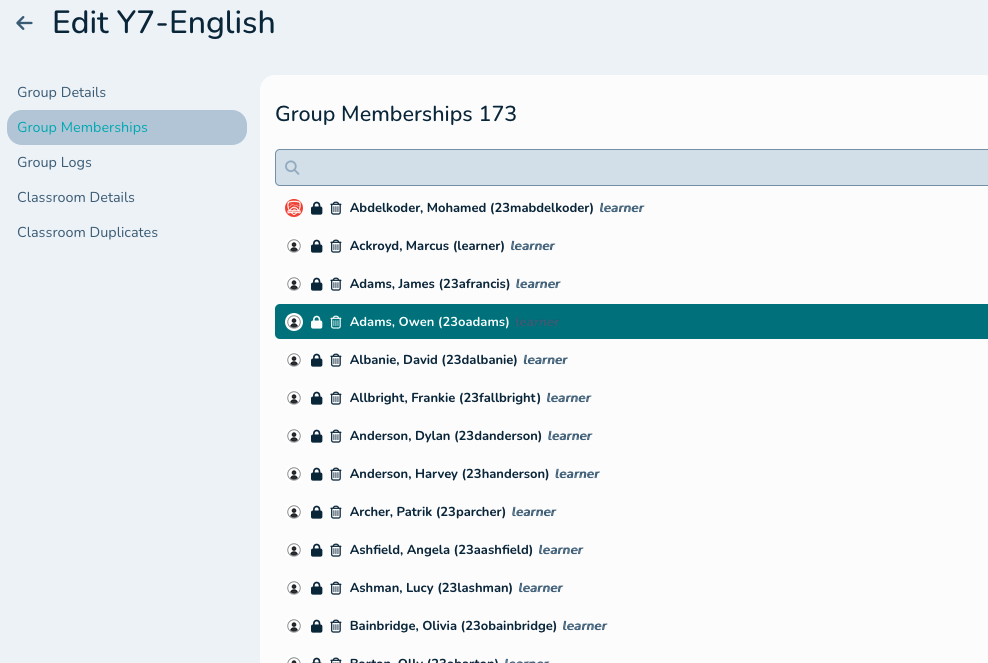
Task: Toggle lock on Ashfield, Angela membership
Action: (x=316, y=550)
